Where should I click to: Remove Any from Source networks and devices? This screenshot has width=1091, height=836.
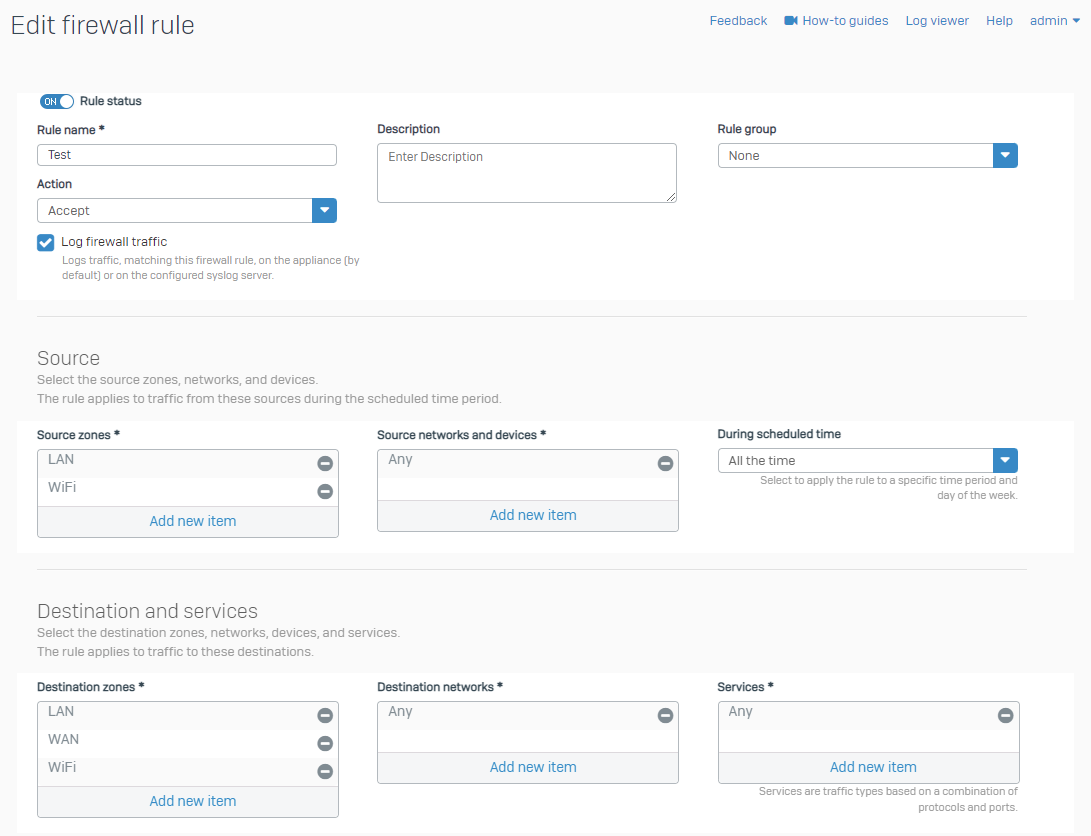pyautogui.click(x=665, y=463)
